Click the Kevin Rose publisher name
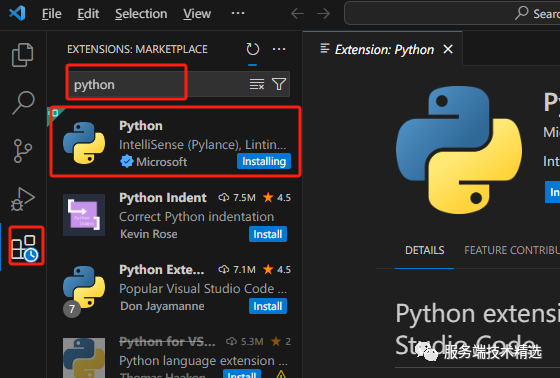Image resolution: width=560 pixels, height=378 pixels. point(149,234)
